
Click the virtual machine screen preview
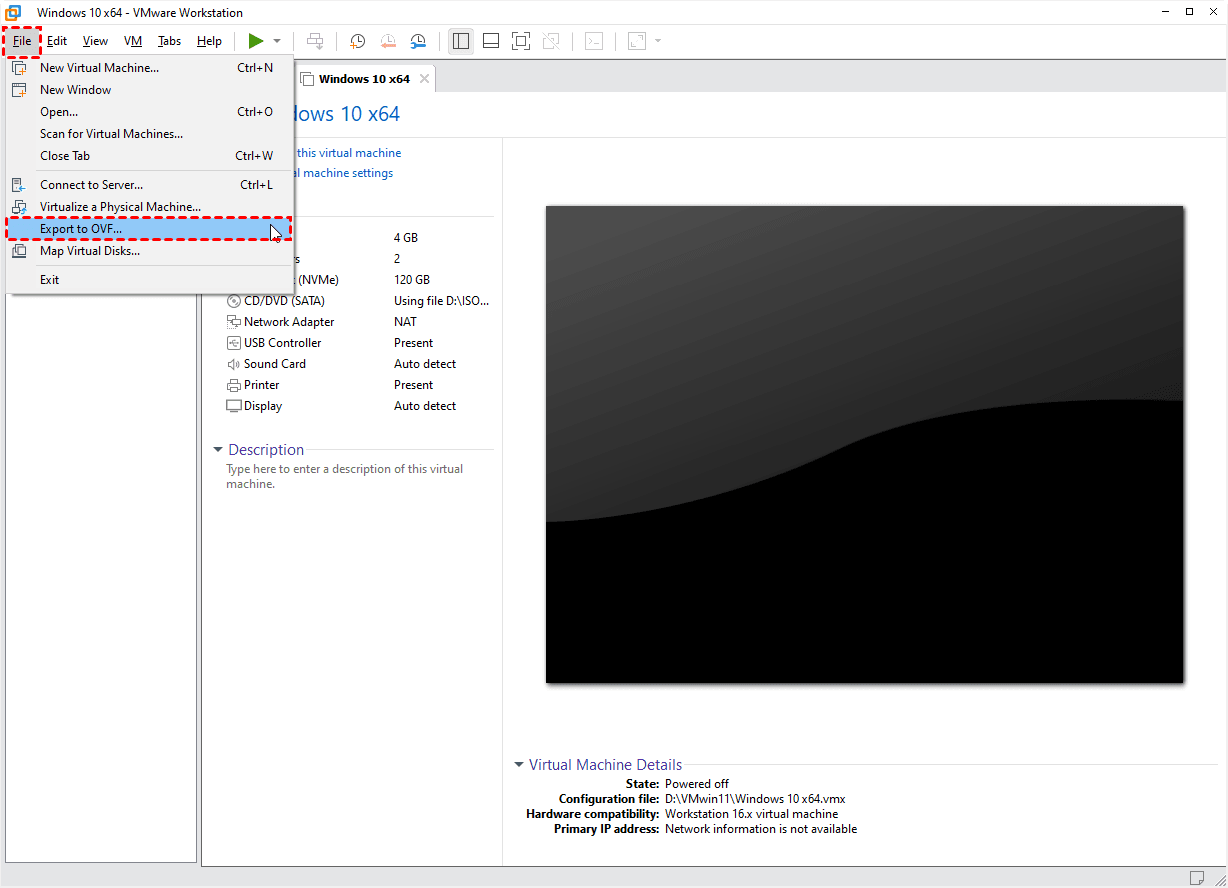coord(864,444)
